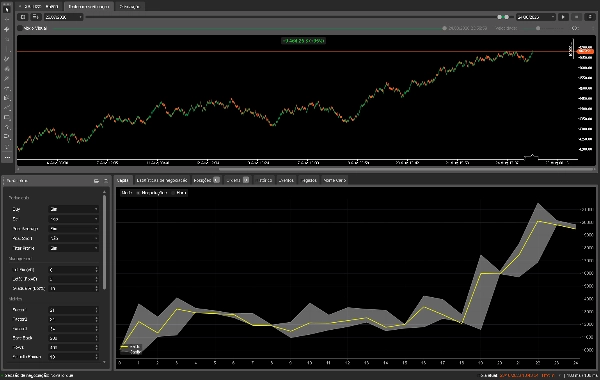Click the code-brackets icon right of the speed slider
The image size is (600, 380).
tap(575, 28)
